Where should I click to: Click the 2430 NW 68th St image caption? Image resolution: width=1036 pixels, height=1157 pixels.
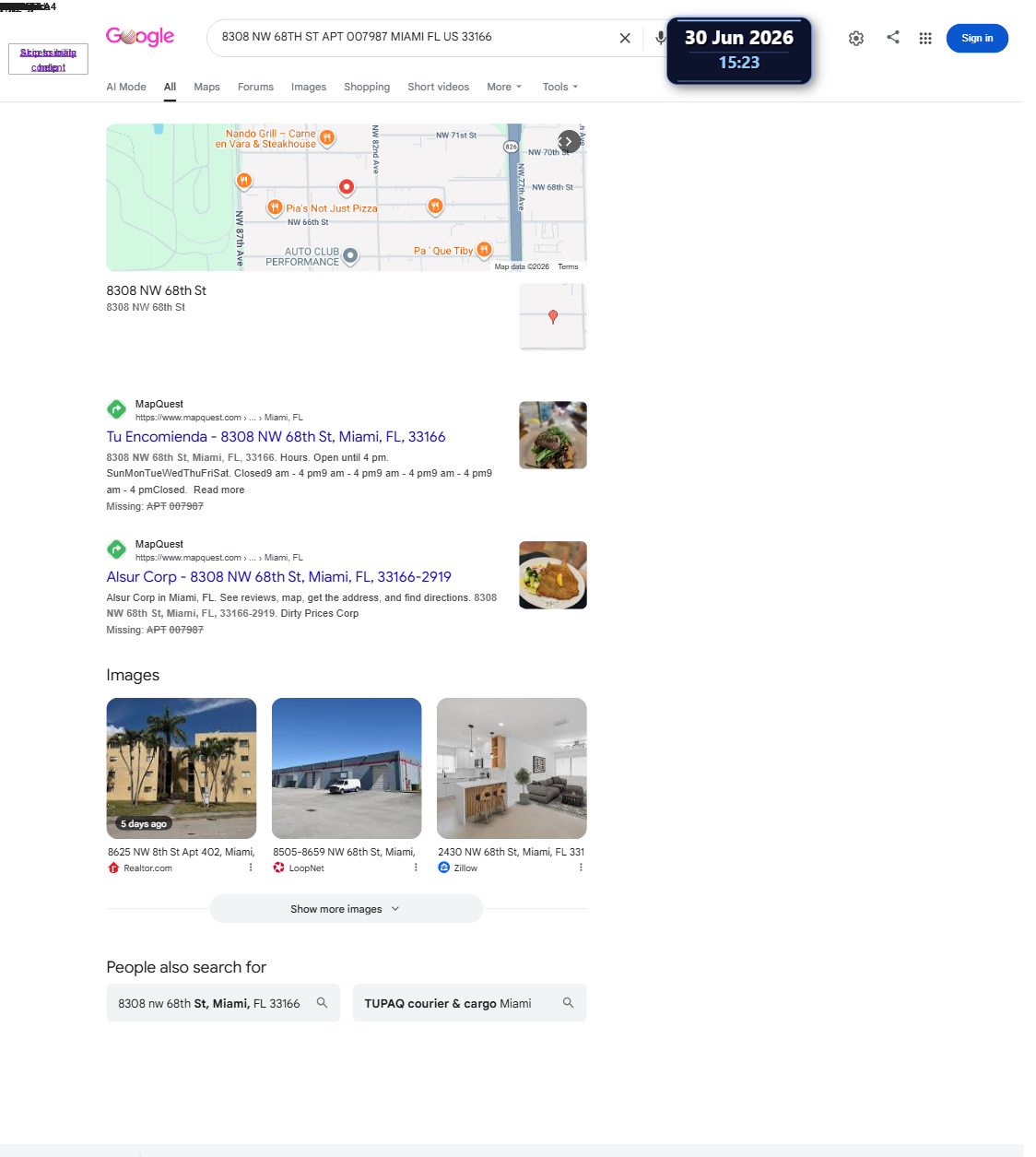[x=512, y=852]
